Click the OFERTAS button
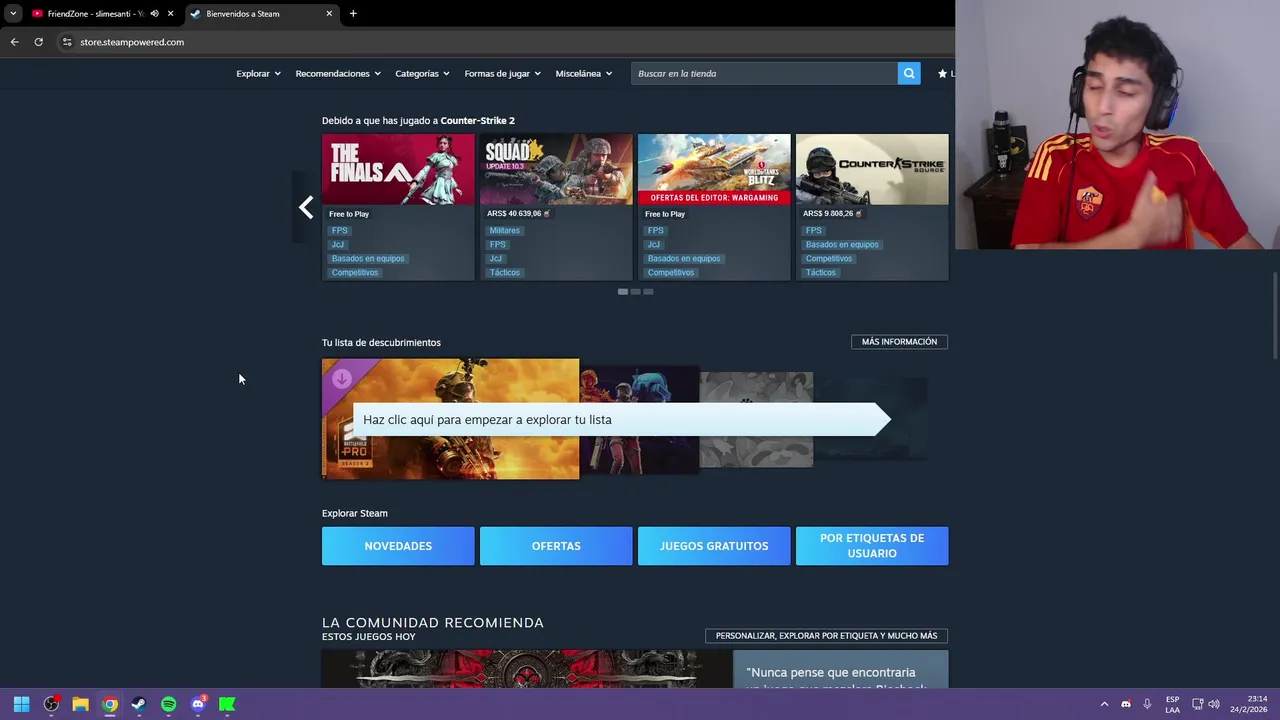 (556, 546)
